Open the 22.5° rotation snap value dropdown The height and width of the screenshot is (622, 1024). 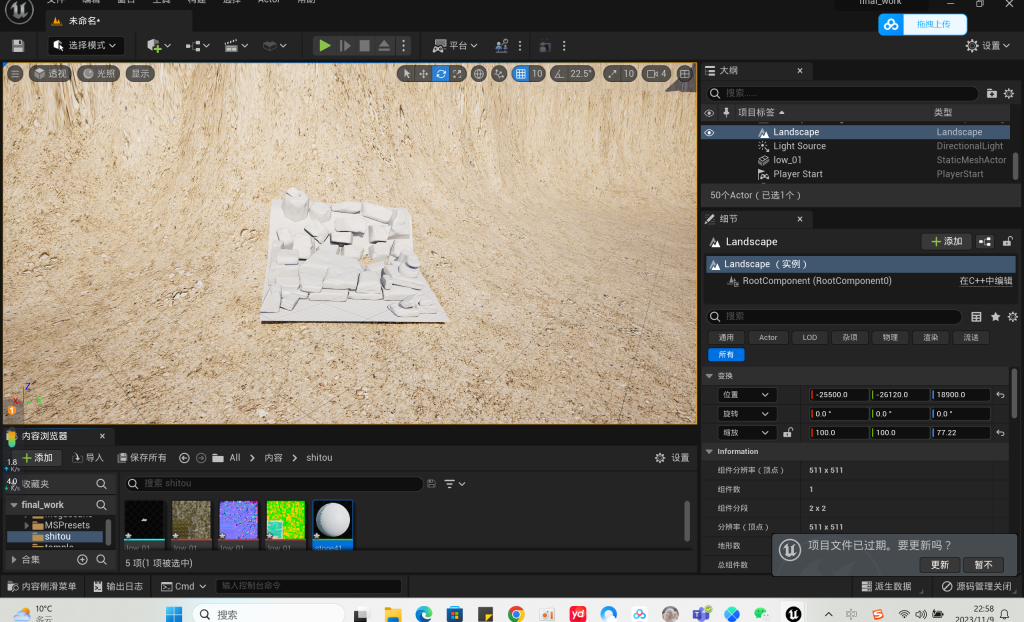point(581,74)
